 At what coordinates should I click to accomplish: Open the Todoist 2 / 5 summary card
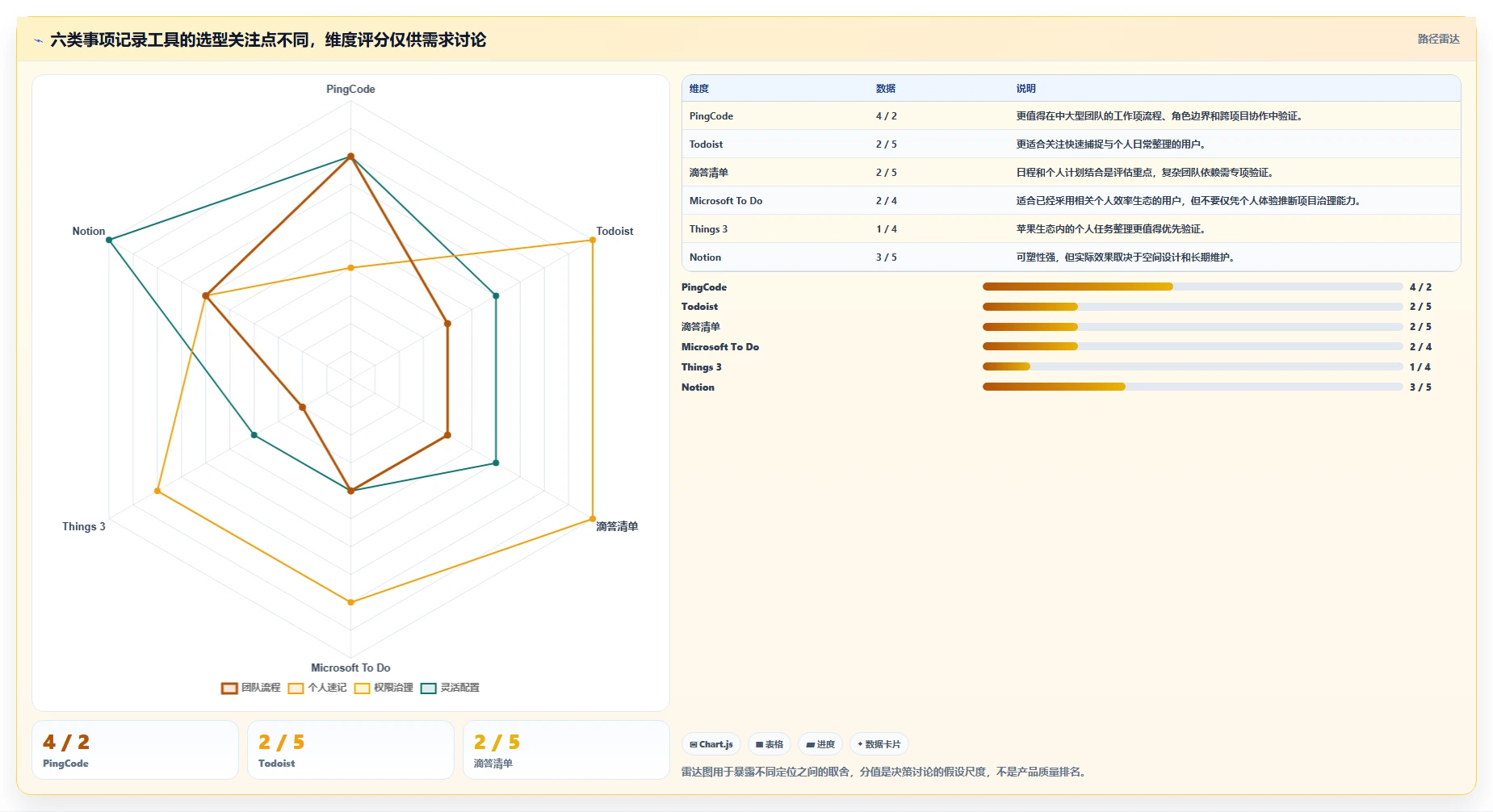(350, 750)
